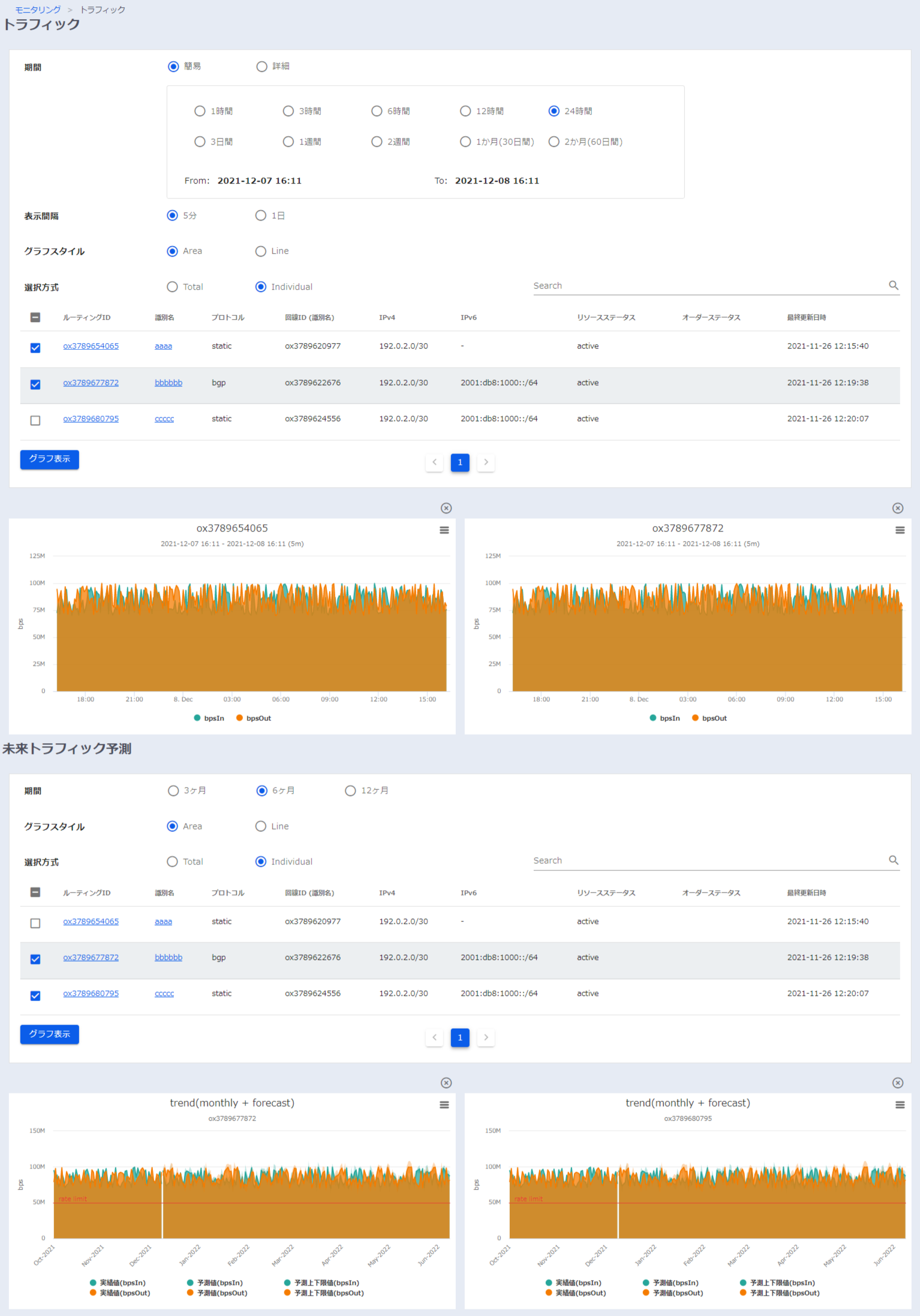This screenshot has height=1316, width=920.
Task: Open menu of ox3789680795 trend forecast chart
Action: 900,1105
